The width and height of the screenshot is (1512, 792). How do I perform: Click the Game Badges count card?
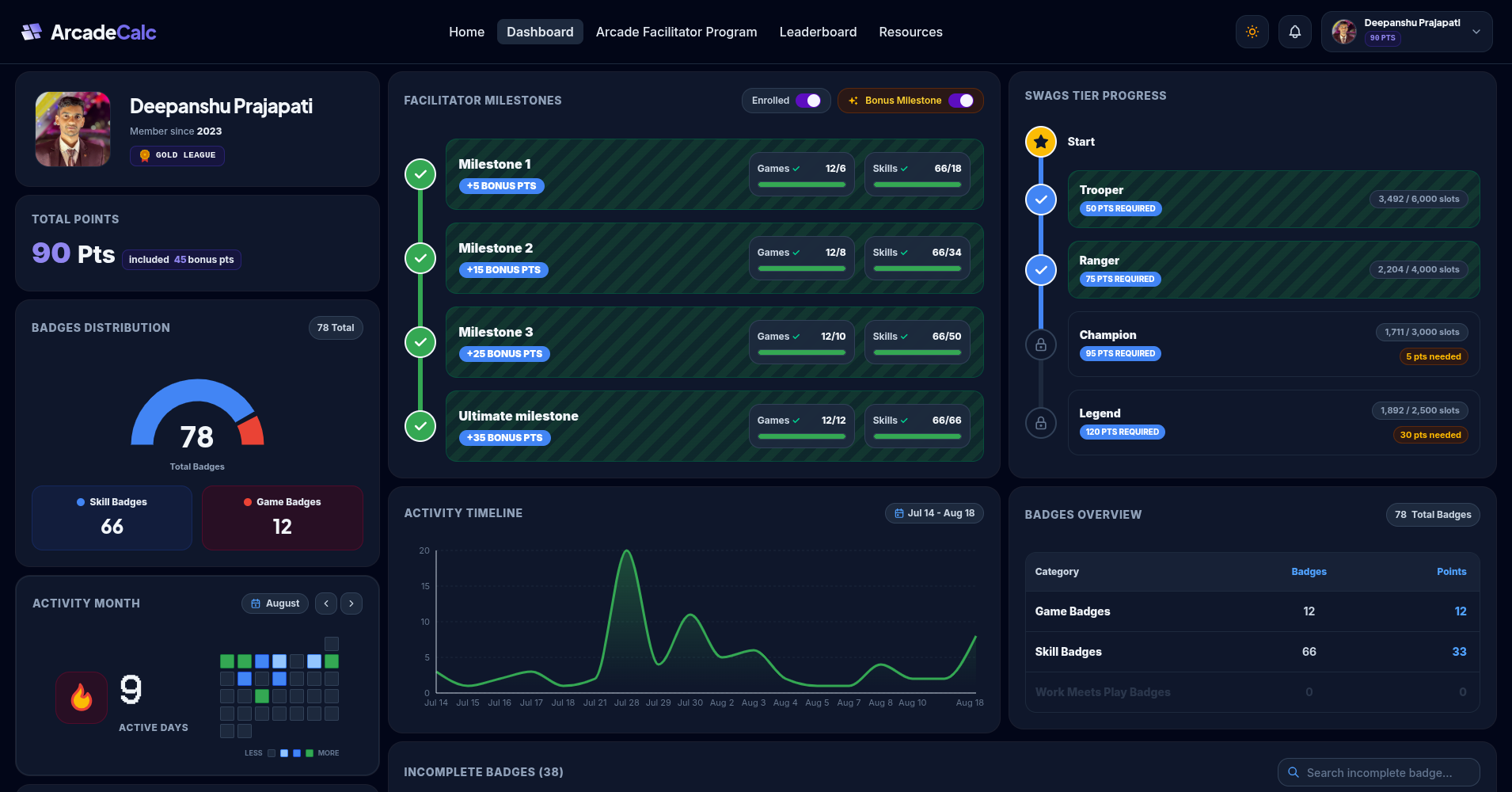283,518
